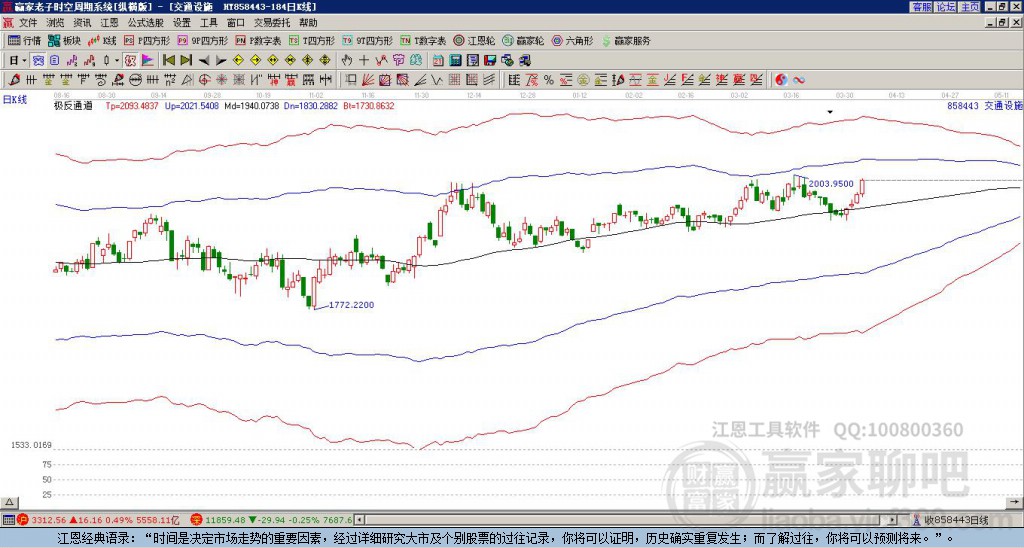Click the small up-triangle button at lower left
The image size is (1024, 548).
tap(9, 503)
